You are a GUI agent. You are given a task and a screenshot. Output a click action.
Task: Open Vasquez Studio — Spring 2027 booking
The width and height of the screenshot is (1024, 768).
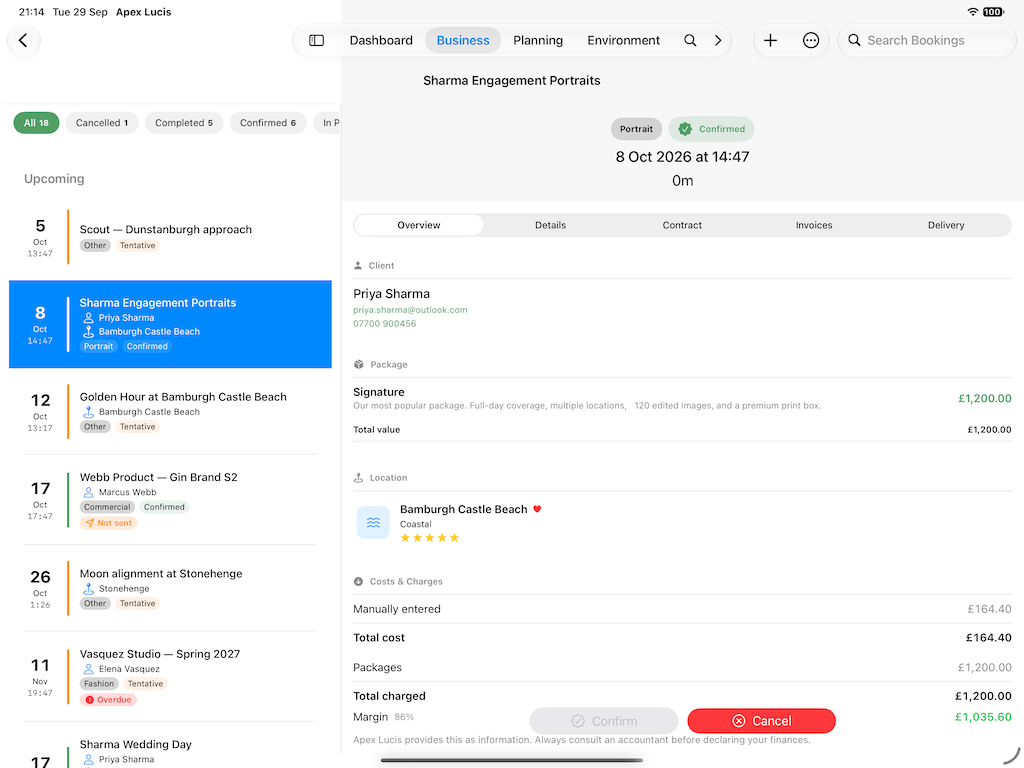(x=170, y=676)
